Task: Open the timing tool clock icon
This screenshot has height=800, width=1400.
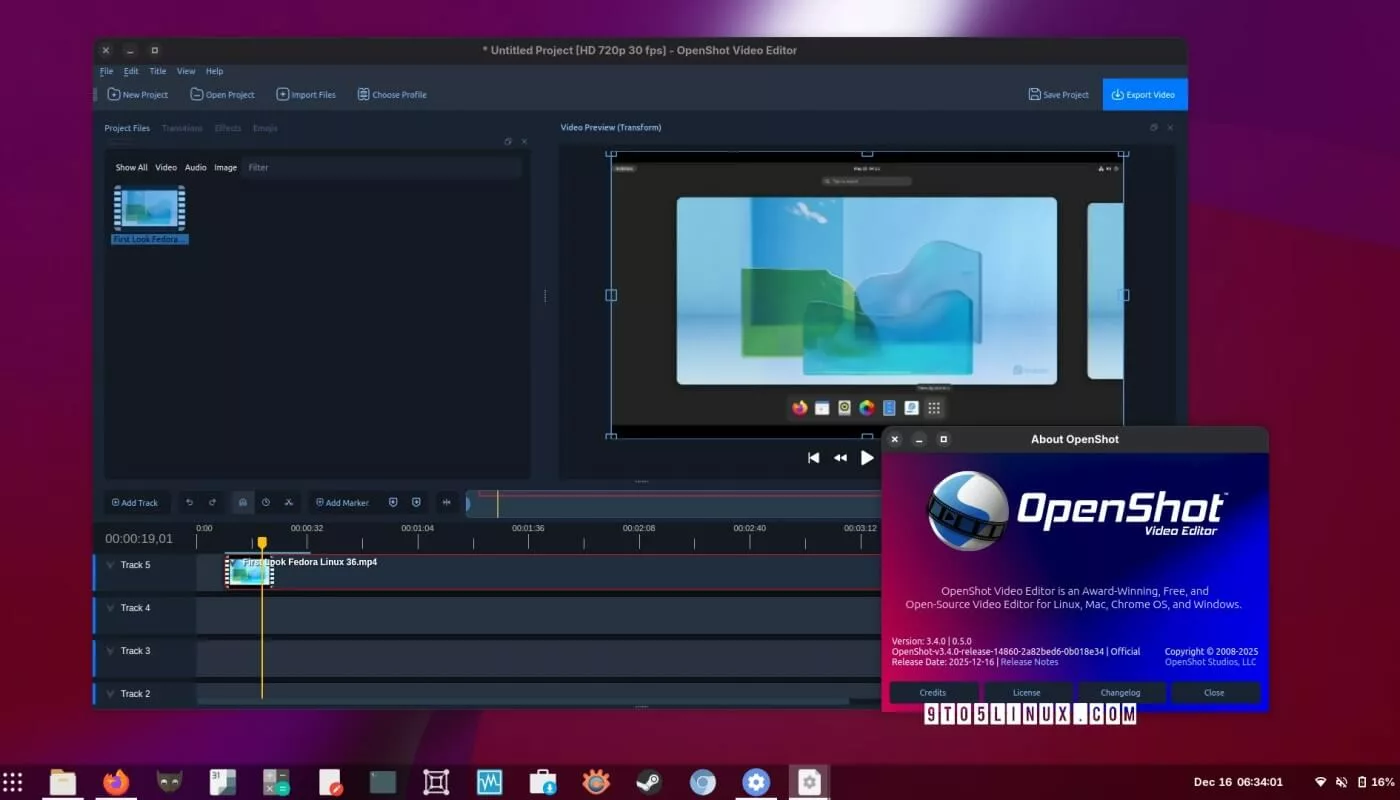Action: [x=266, y=502]
